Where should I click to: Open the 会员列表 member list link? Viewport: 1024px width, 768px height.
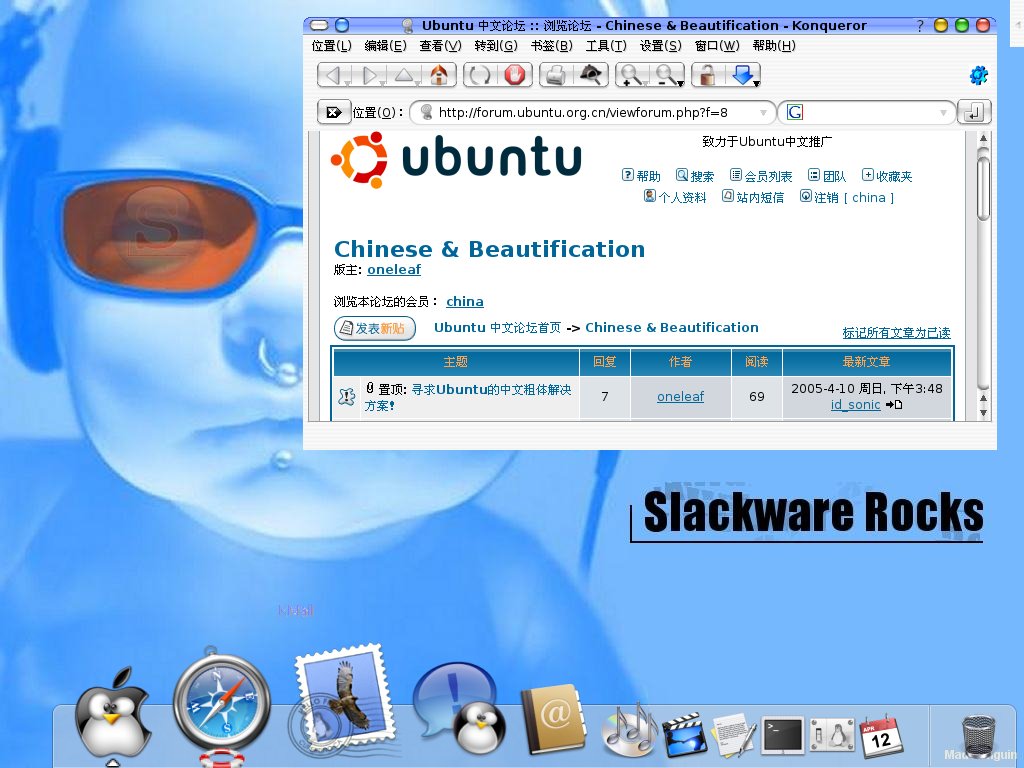(x=761, y=176)
